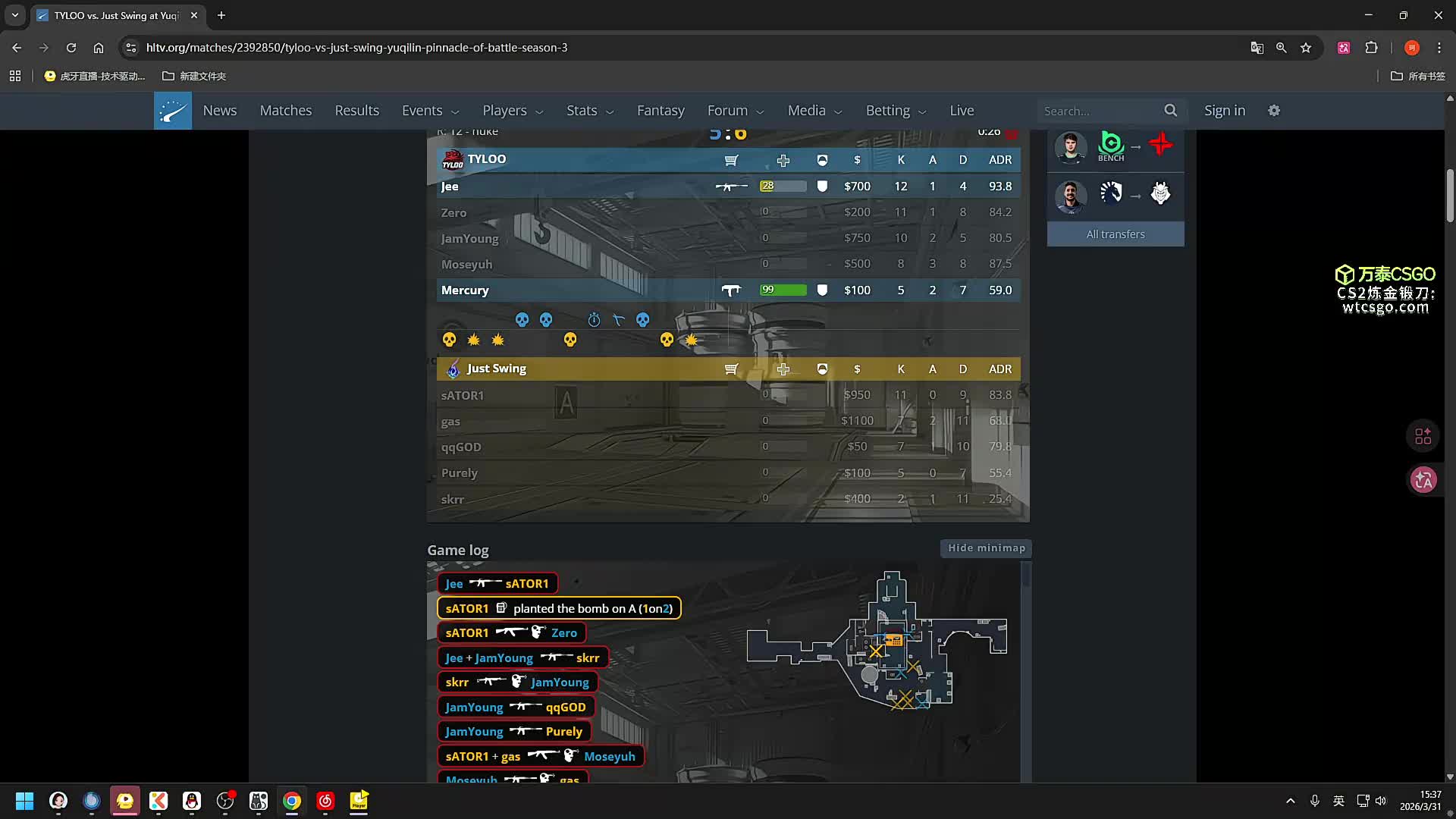Click the bomb defuse round-history icon
Screen dimensions: 1456x819
coord(618,320)
